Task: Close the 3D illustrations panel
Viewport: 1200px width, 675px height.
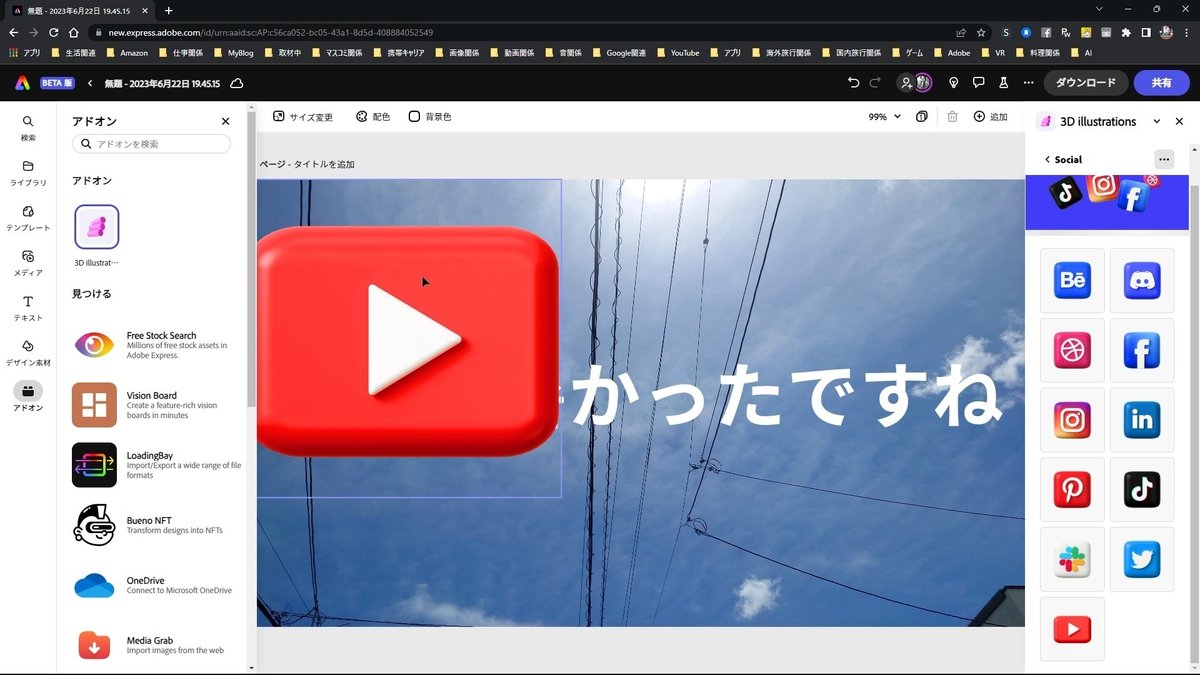Action: coord(1179,121)
